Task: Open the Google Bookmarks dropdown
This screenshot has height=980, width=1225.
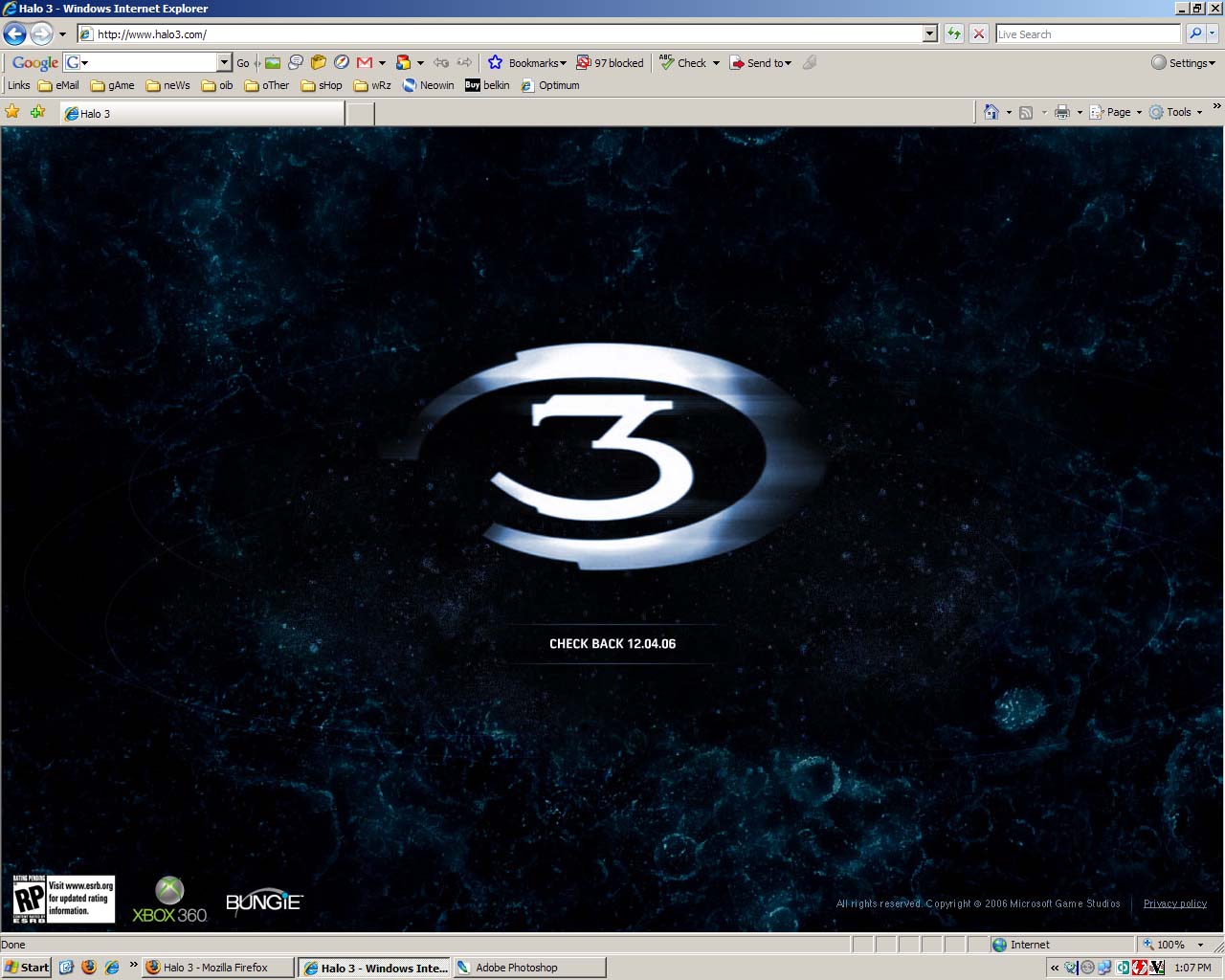Action: click(527, 63)
